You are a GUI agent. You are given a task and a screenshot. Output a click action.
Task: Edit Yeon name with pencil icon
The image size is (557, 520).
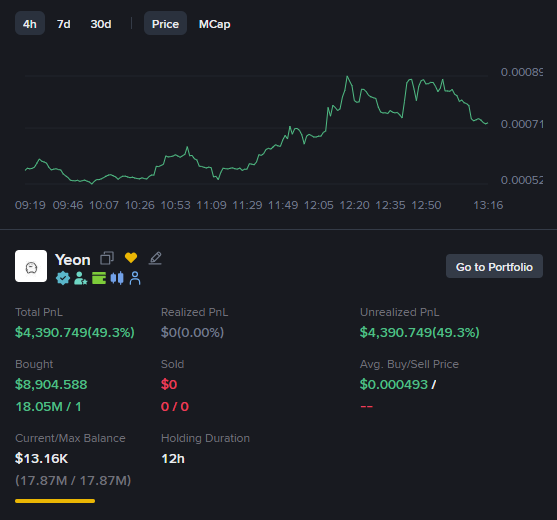click(x=155, y=258)
